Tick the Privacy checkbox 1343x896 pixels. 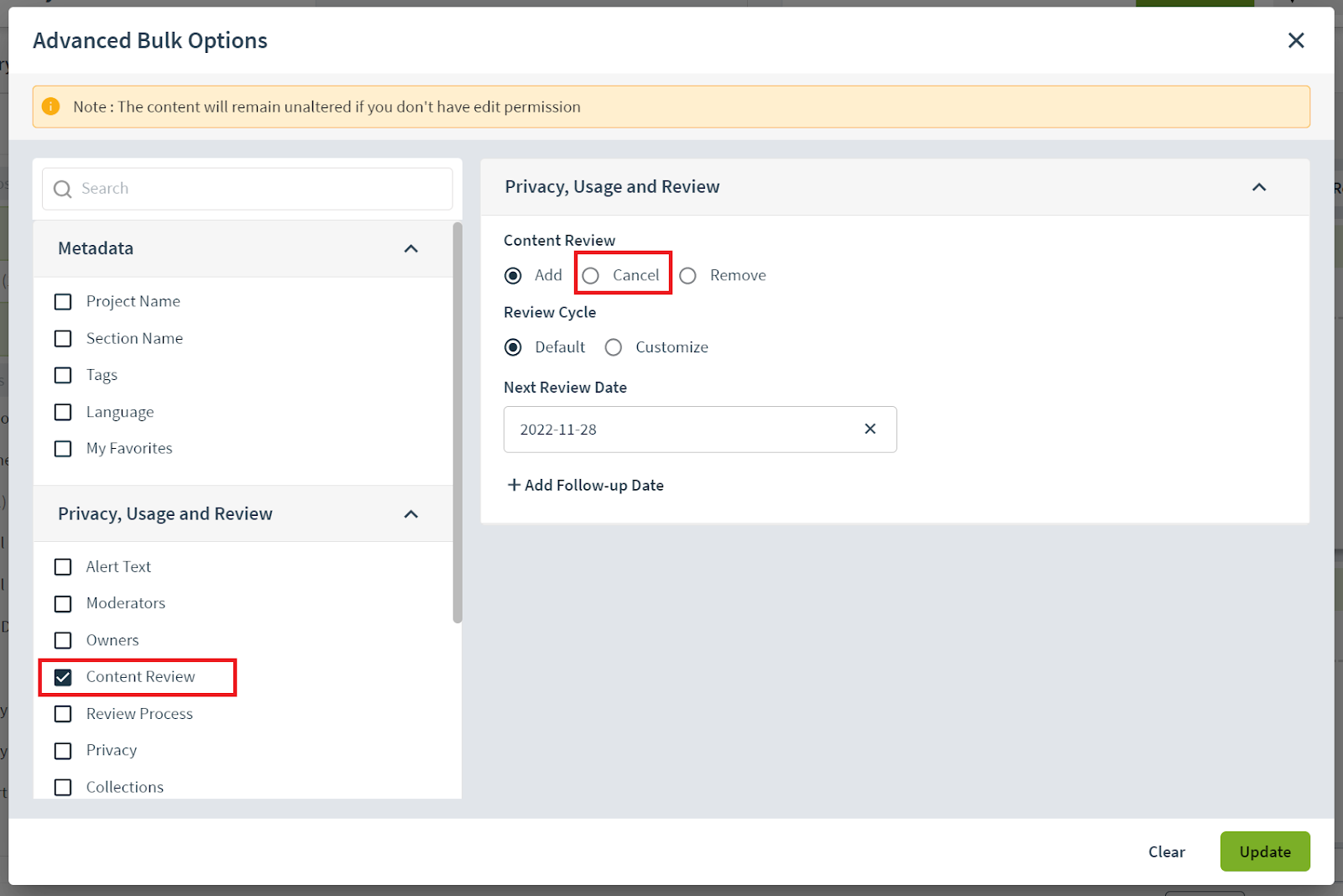coord(63,751)
